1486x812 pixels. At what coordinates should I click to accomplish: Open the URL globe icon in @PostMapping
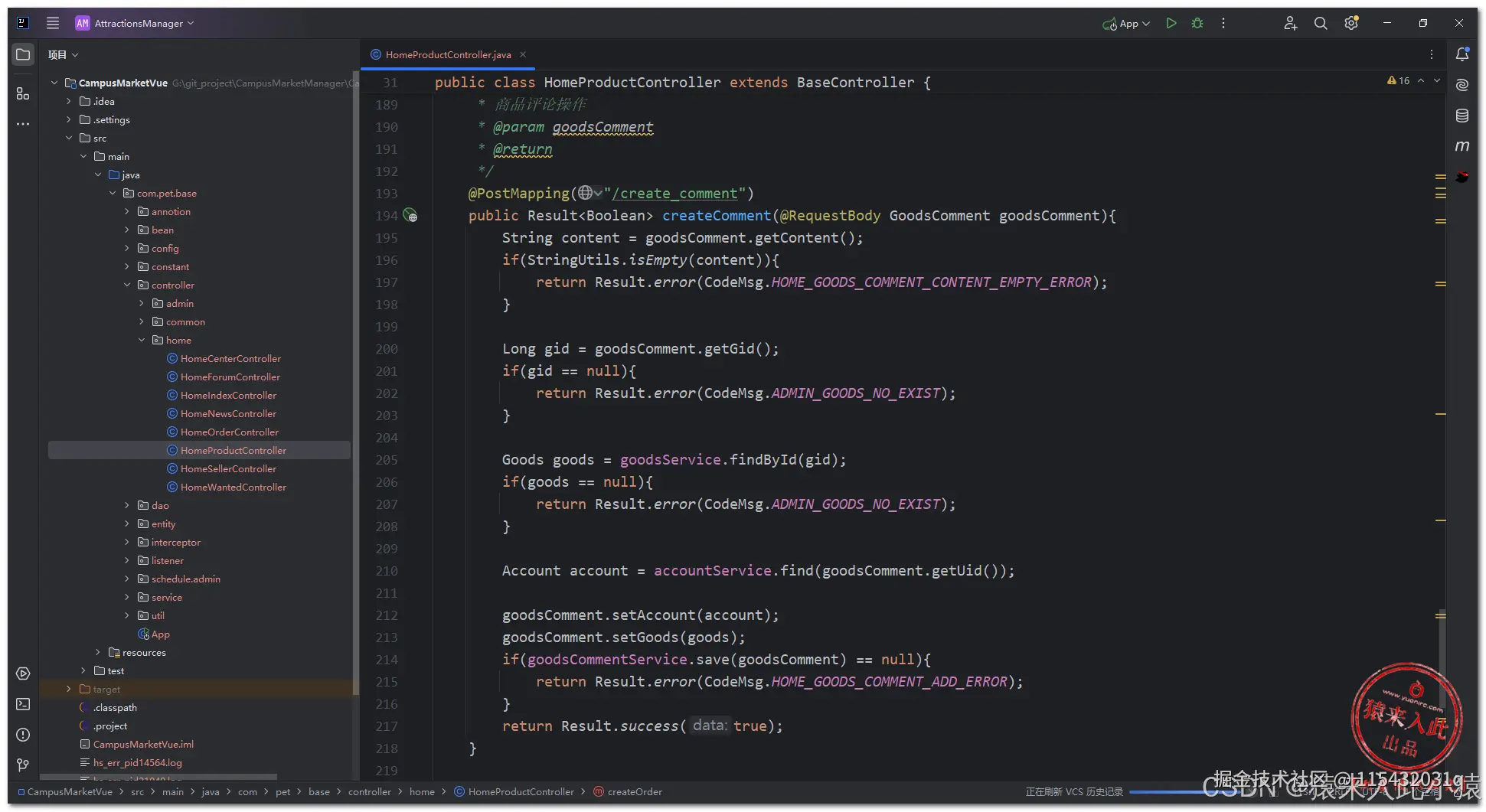tap(590, 193)
